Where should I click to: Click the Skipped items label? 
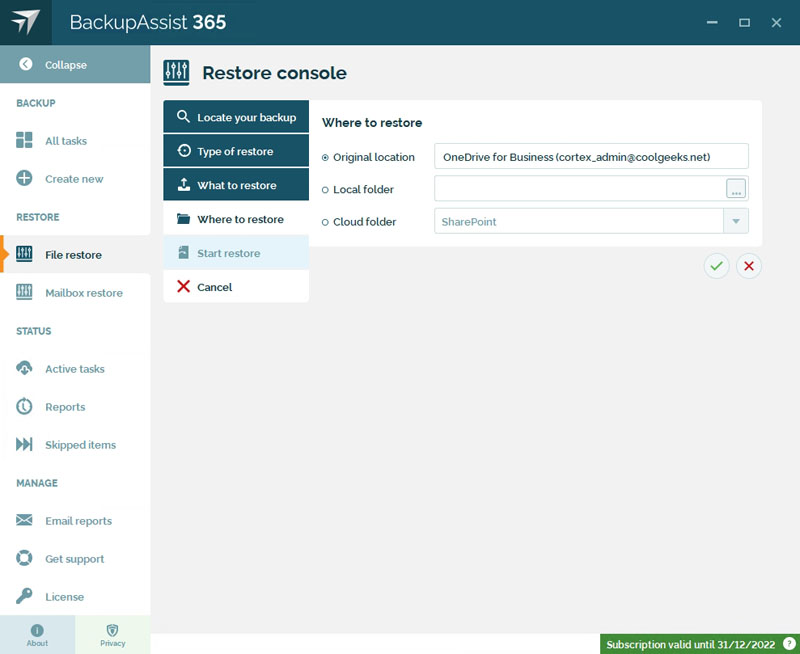(x=80, y=445)
